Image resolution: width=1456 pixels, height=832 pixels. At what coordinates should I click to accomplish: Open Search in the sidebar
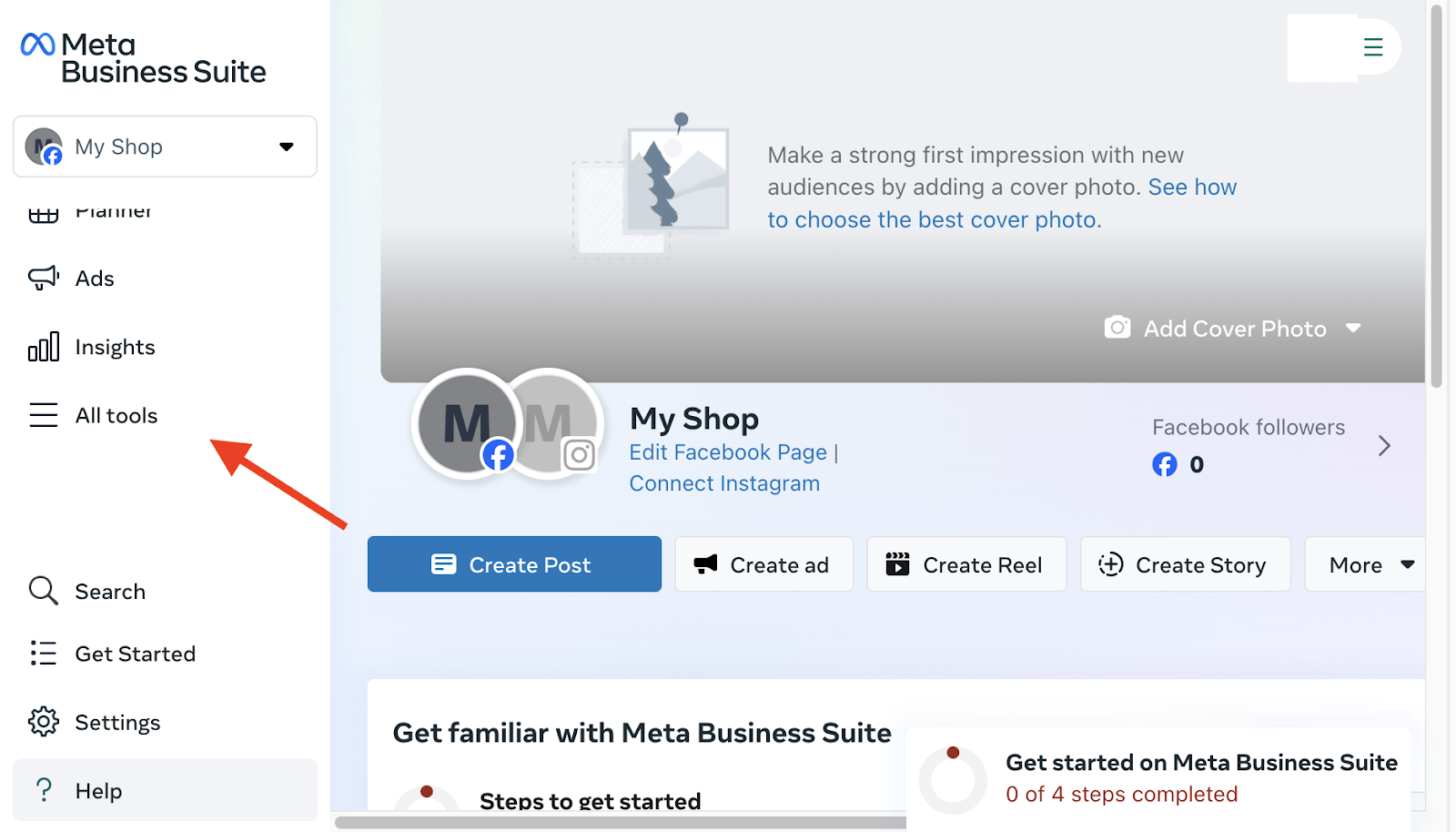[110, 592]
